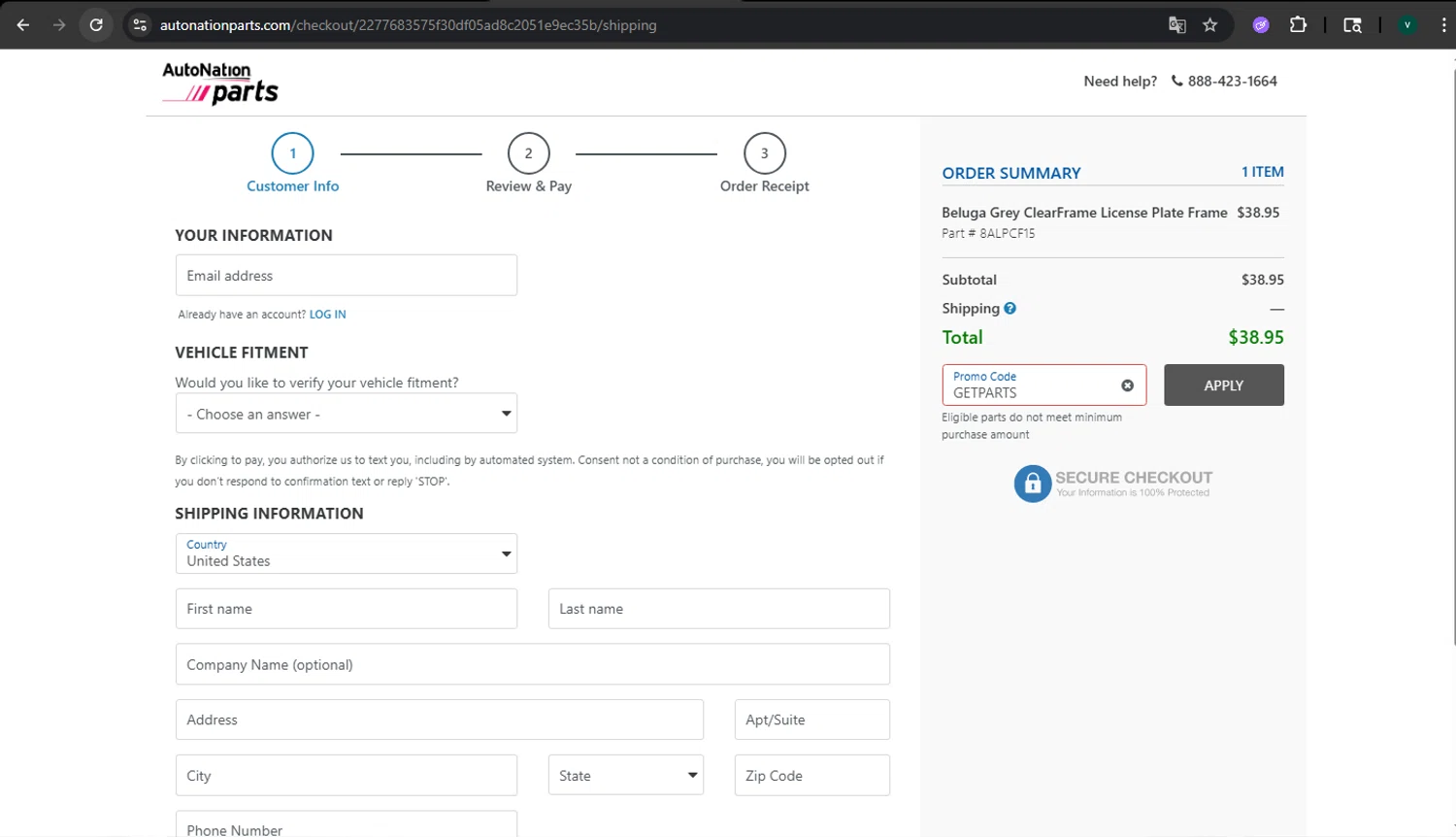Select step 2 Review & Pay
1456x837 pixels.
[529, 163]
